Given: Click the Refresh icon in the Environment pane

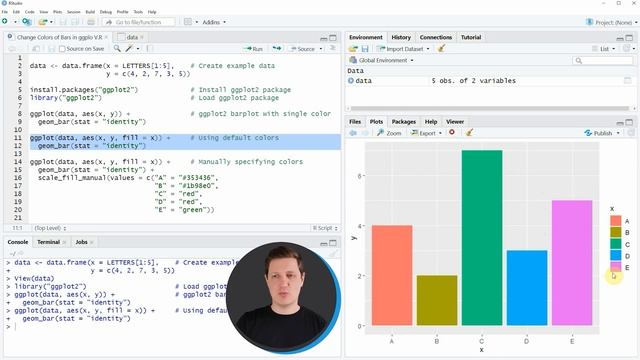Looking at the screenshot, I should click(627, 49).
